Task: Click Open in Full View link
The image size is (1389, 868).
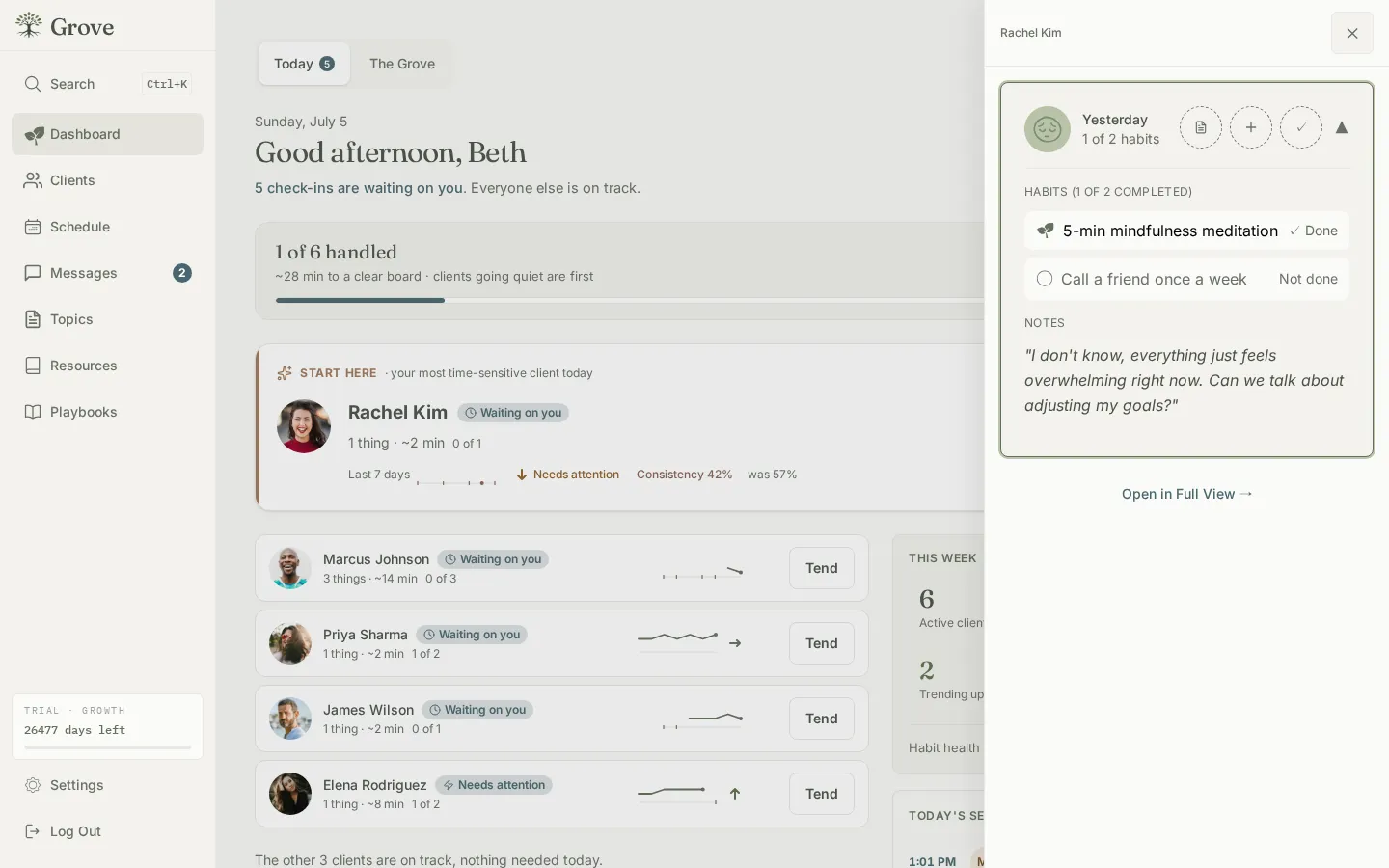Action: tap(1186, 494)
